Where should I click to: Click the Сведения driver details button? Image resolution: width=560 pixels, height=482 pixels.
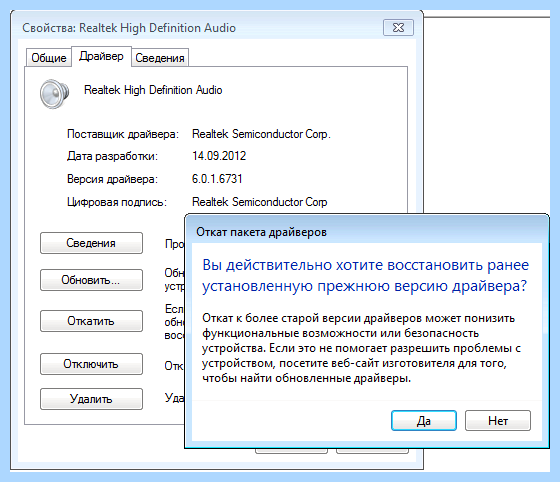pyautogui.click(x=91, y=243)
